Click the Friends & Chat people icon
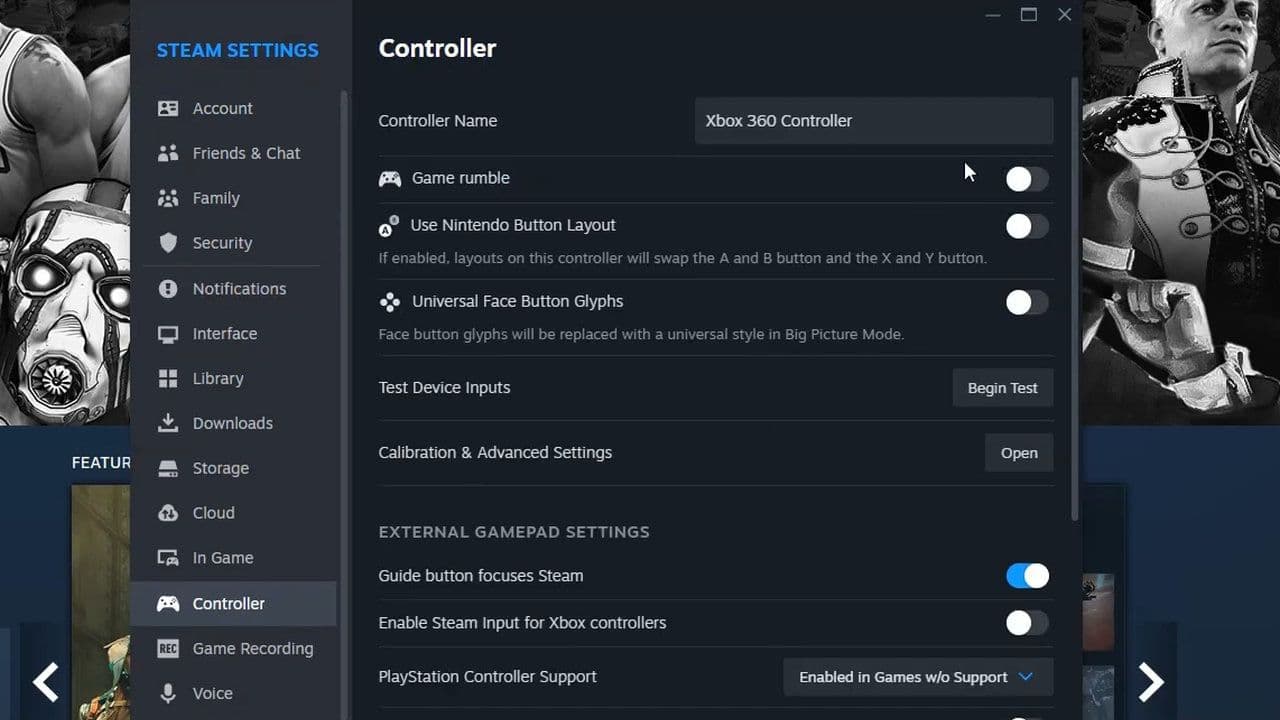Viewport: 1280px width, 720px height. tap(168, 153)
